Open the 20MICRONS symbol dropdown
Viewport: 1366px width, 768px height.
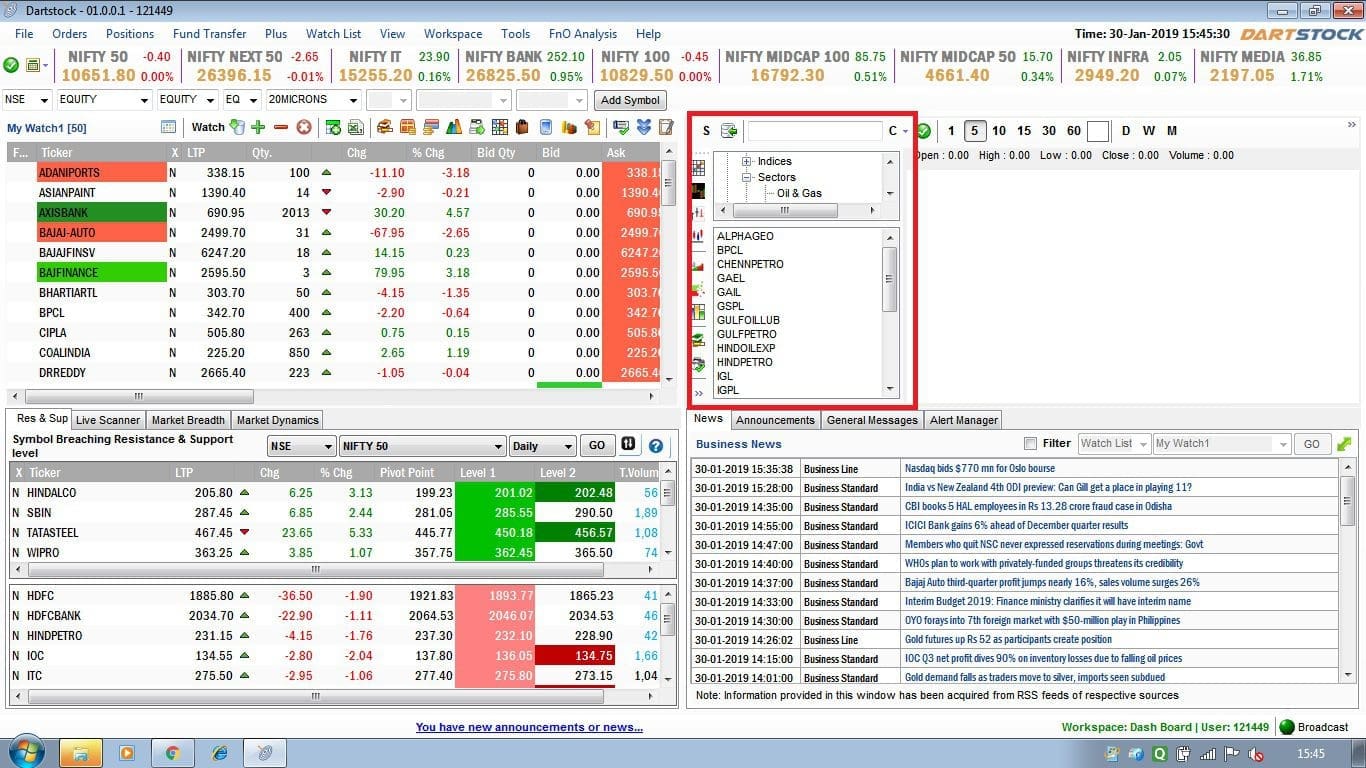pyautogui.click(x=314, y=100)
